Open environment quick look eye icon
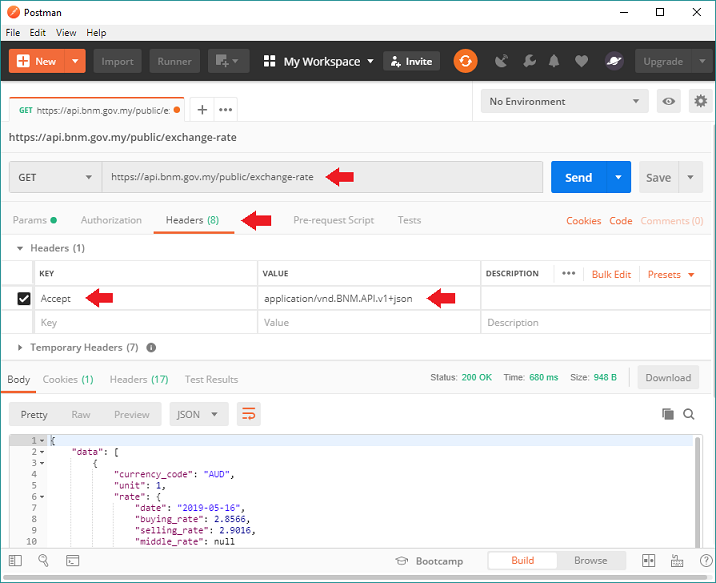Screen dimensions: 716x583 [669, 101]
